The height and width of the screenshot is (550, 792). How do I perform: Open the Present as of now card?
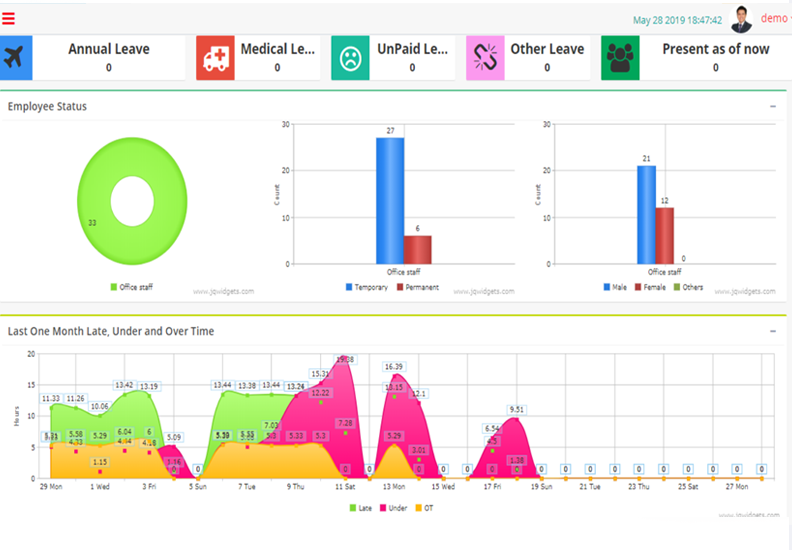click(x=715, y=58)
